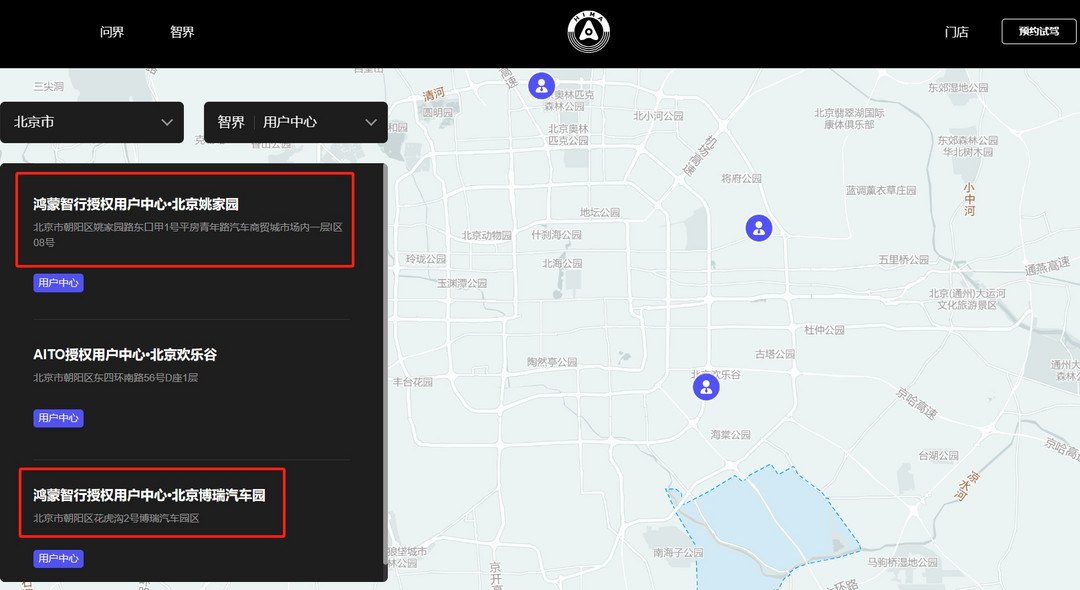Click the 地坛公园 label on the map
The image size is (1080, 590).
(600, 212)
